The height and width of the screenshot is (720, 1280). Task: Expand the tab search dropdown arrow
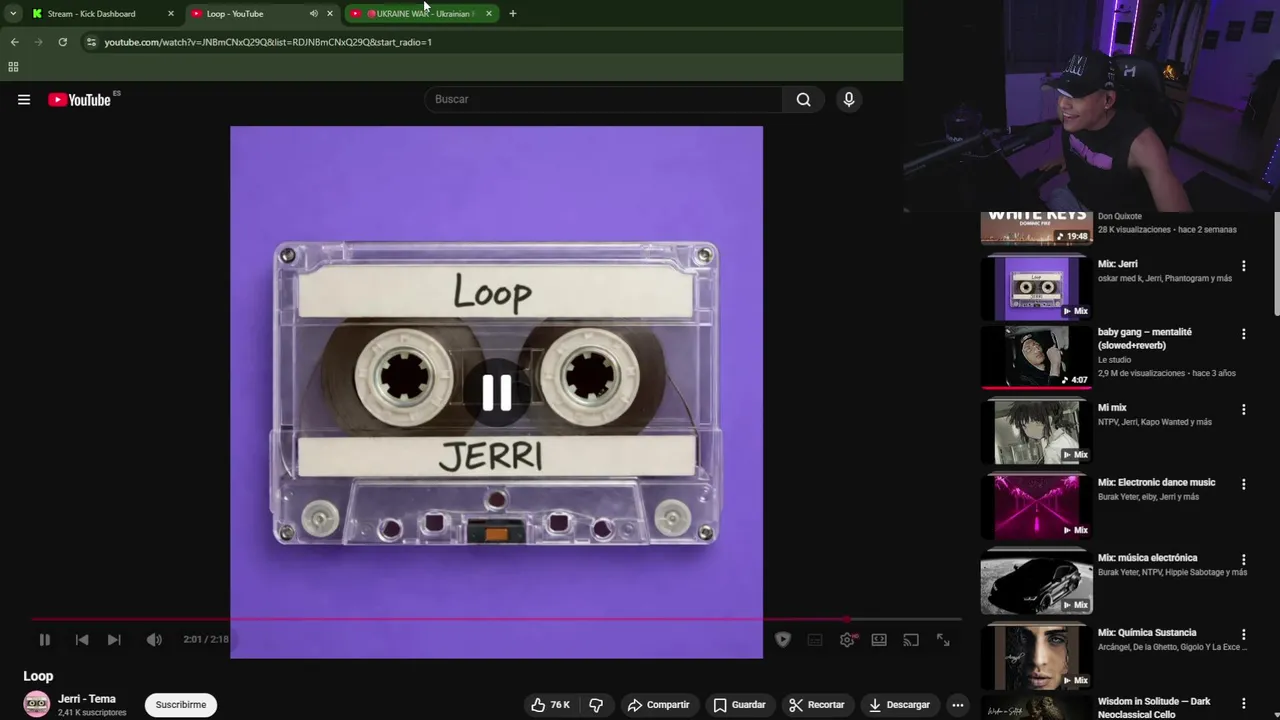coord(12,14)
